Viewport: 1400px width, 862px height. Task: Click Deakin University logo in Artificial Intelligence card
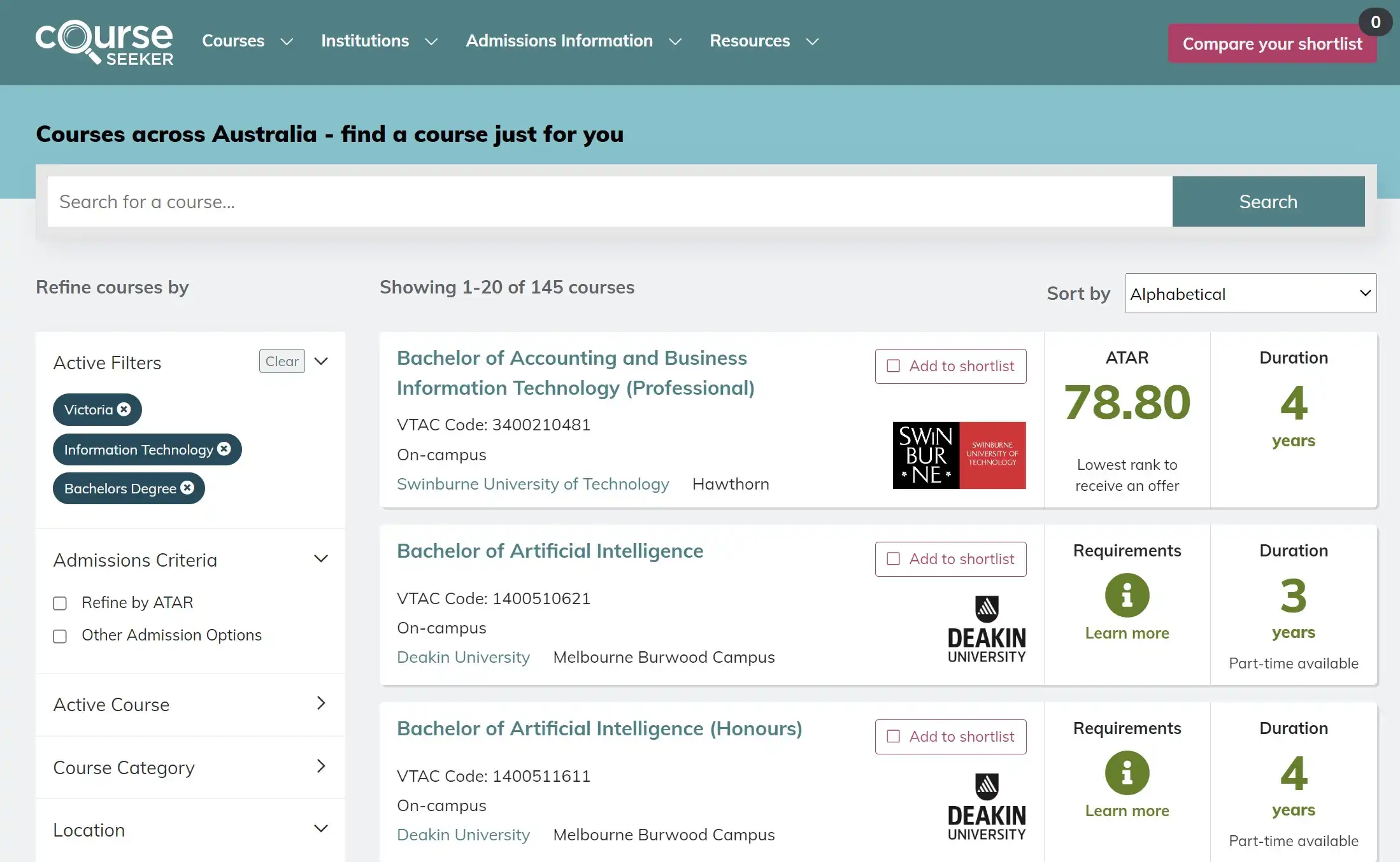[986, 629]
